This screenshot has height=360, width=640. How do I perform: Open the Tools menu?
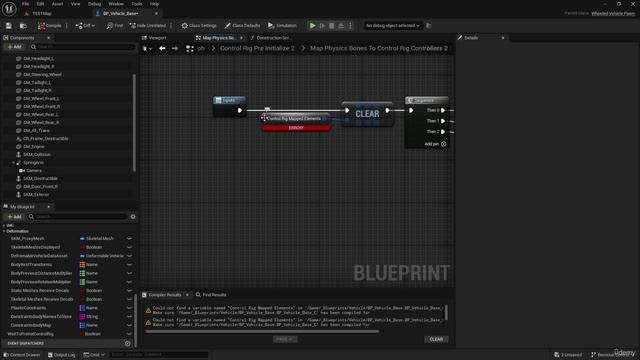(137, 4)
